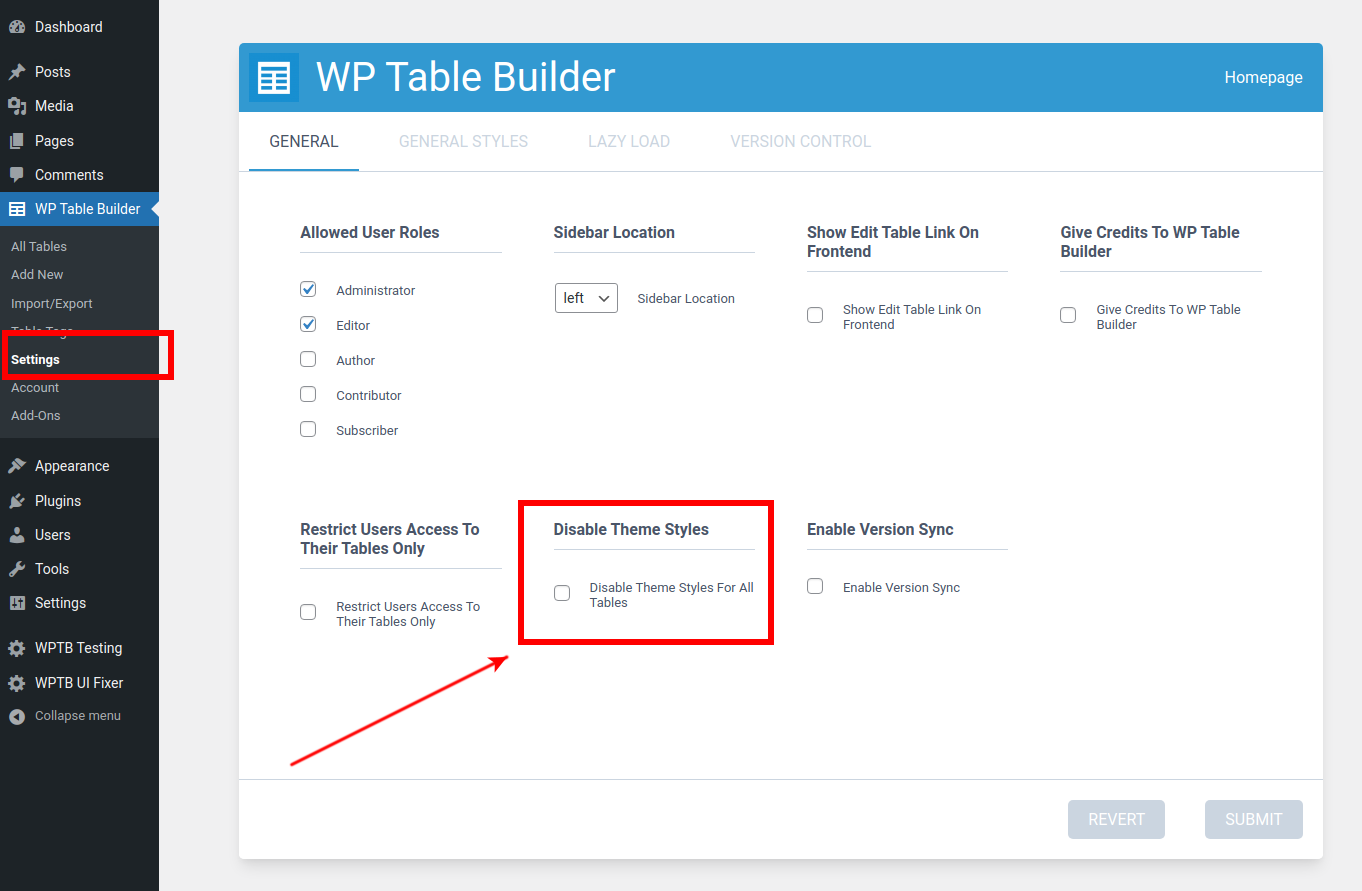The height and width of the screenshot is (891, 1362).
Task: Open the Version Control tab
Action: click(801, 141)
